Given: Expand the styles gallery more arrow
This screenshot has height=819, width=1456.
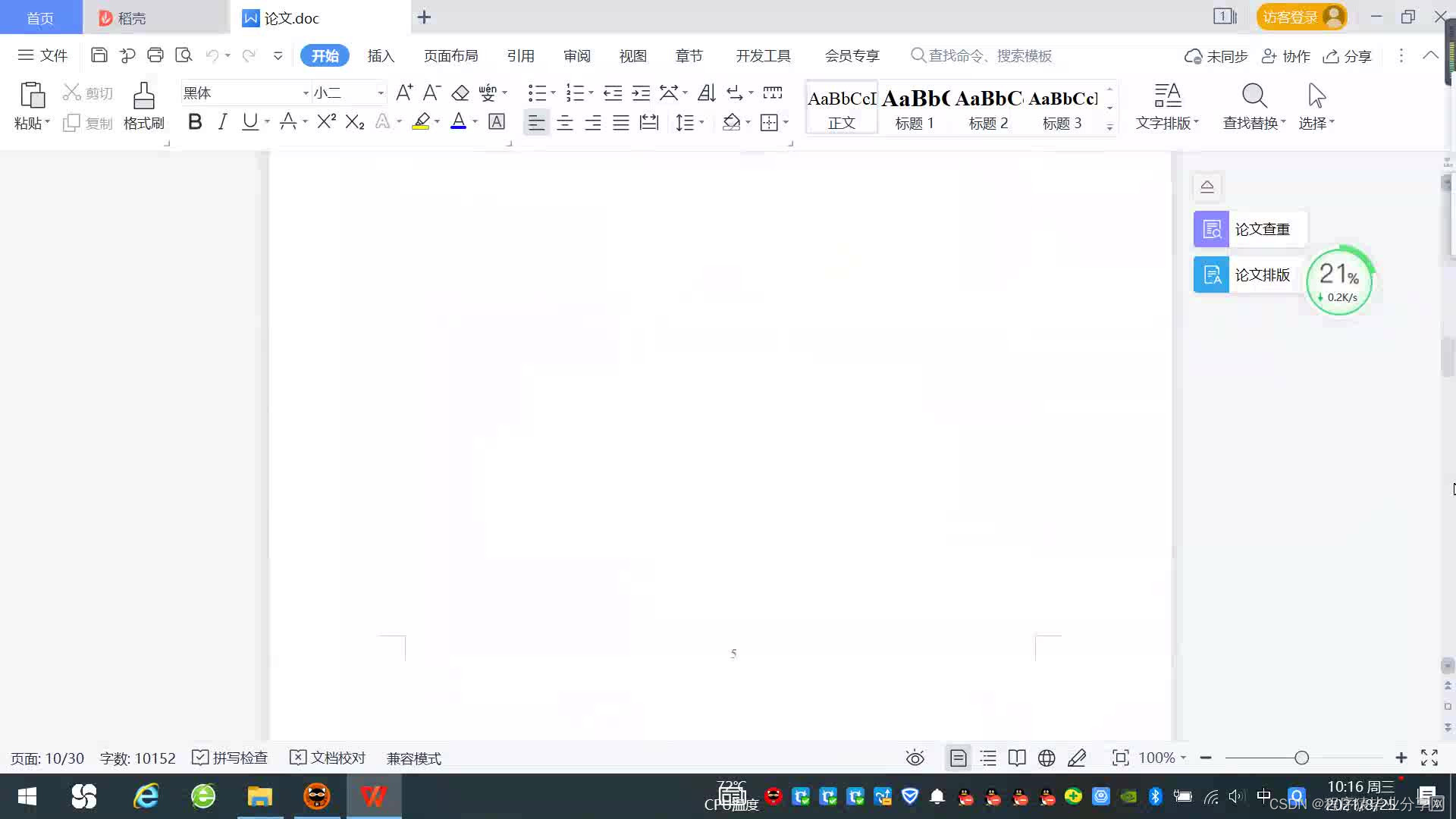Looking at the screenshot, I should (1109, 127).
